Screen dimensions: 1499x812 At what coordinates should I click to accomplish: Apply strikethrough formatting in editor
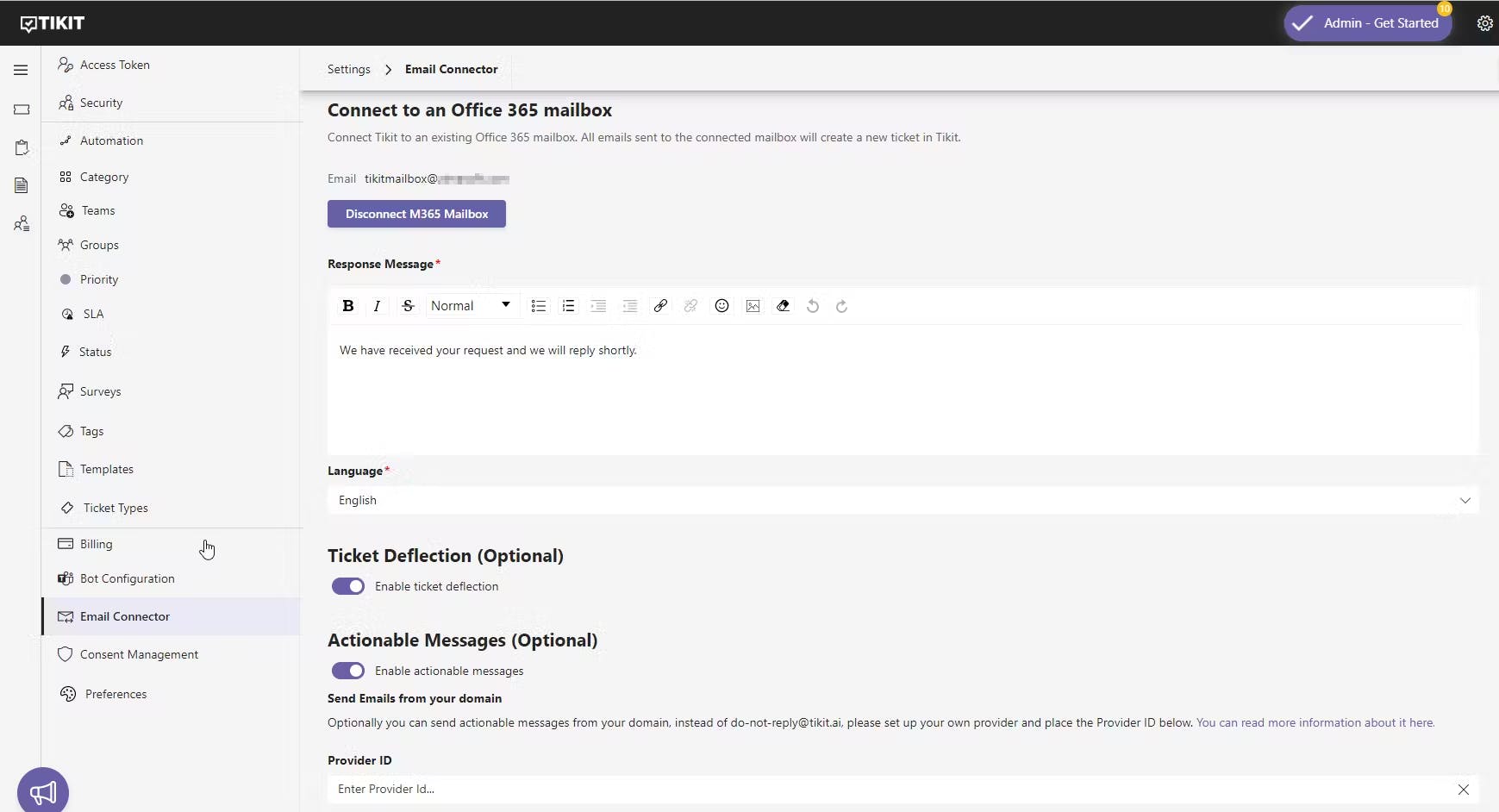pos(408,306)
